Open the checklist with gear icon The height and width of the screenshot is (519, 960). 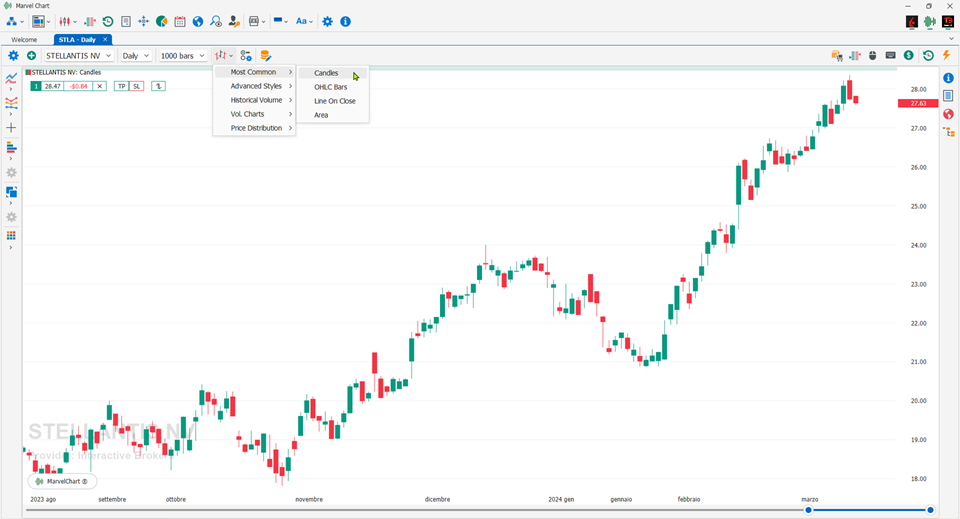pos(246,56)
